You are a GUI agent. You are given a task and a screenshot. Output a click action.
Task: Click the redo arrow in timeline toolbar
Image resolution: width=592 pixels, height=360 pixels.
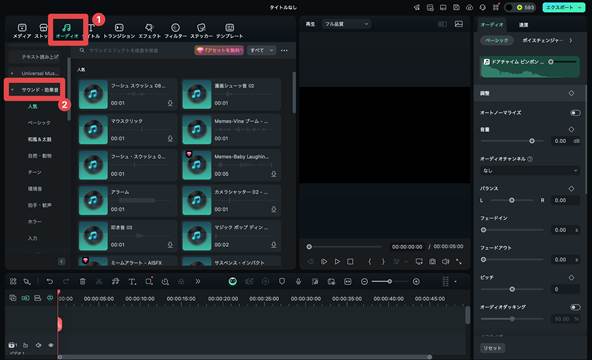66,282
